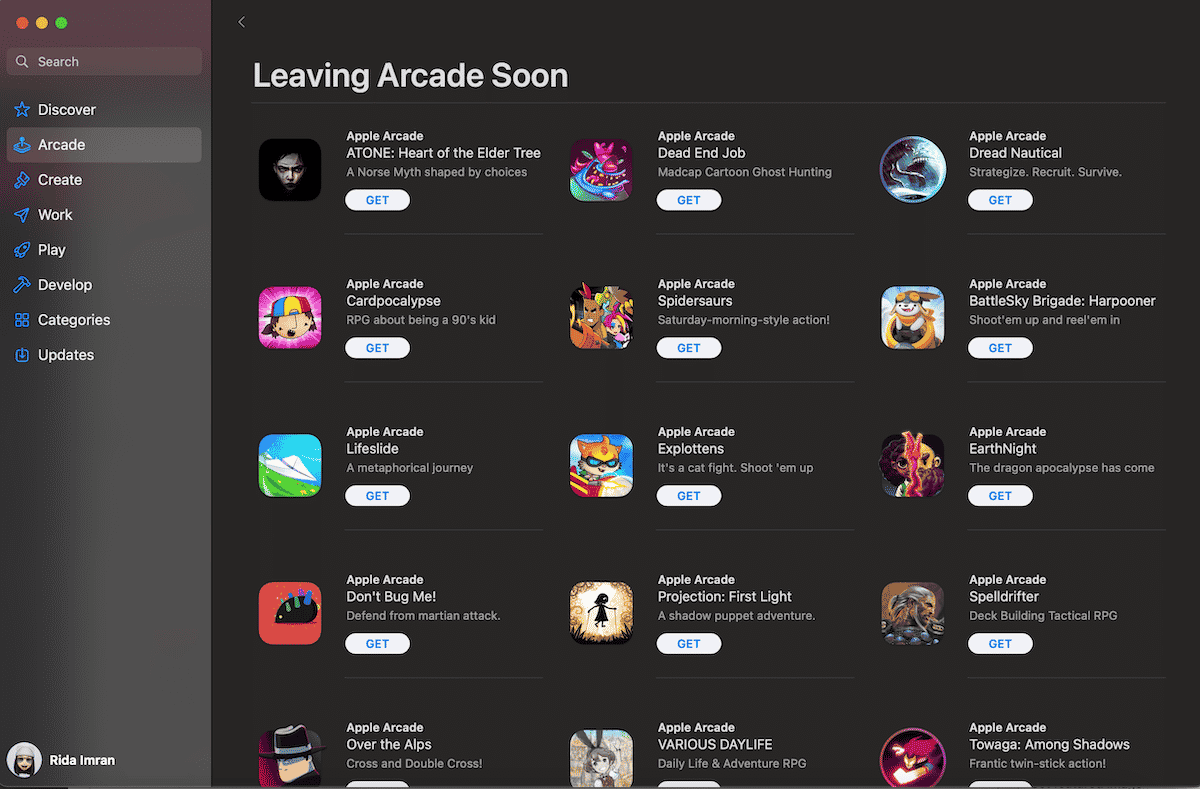Open the Spidersaurs game icon

[601, 318]
